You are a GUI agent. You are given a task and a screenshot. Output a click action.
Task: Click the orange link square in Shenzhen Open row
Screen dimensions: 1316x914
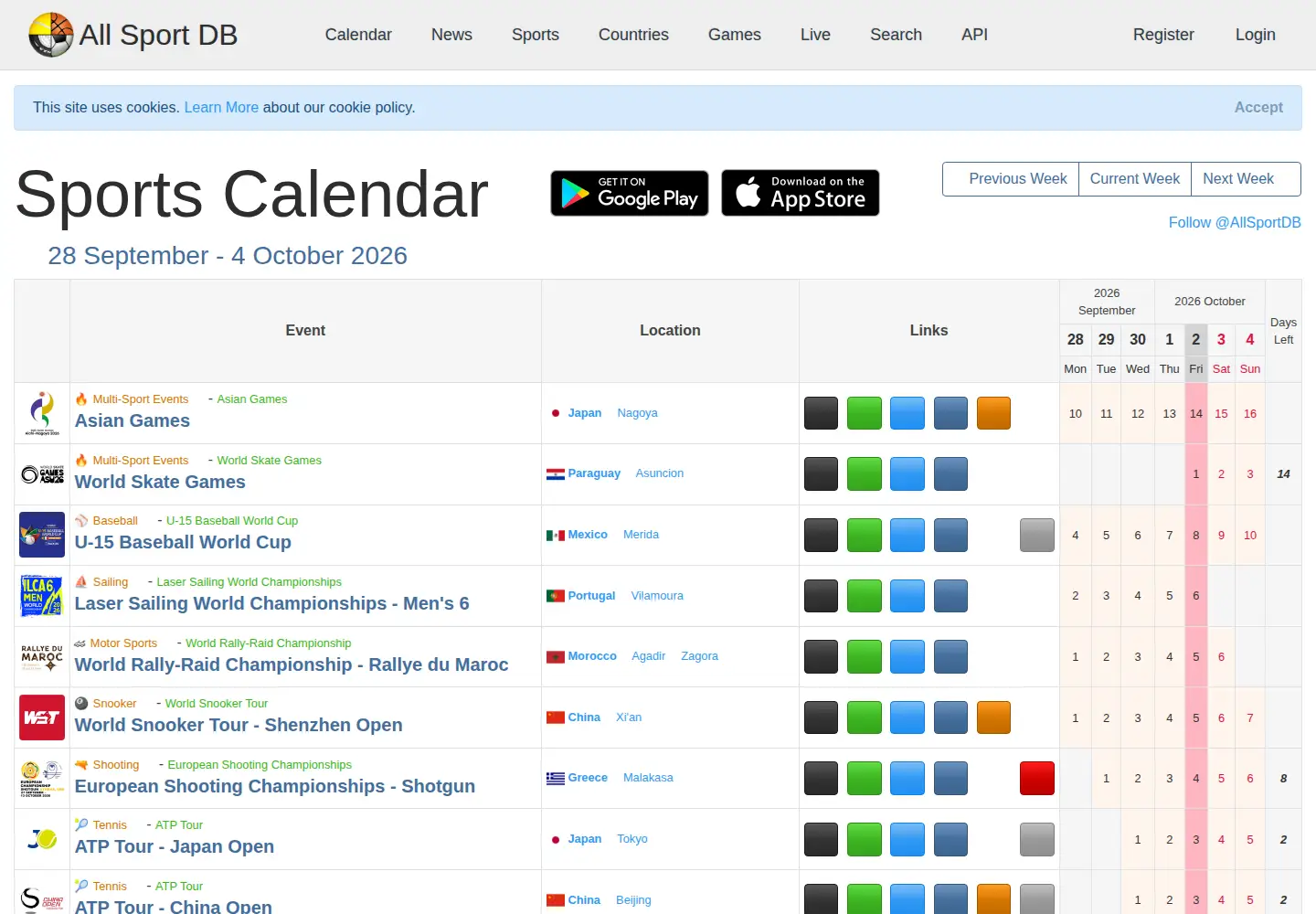click(993, 717)
